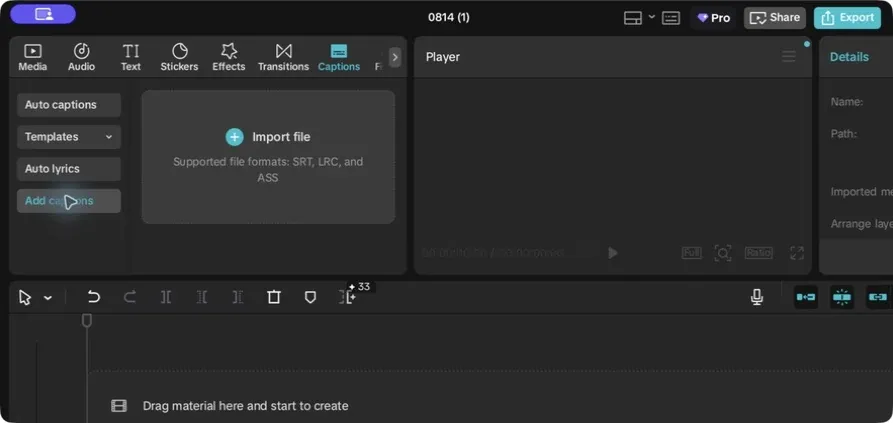Select the pointer selection tool
The height and width of the screenshot is (423, 893).
(24, 297)
